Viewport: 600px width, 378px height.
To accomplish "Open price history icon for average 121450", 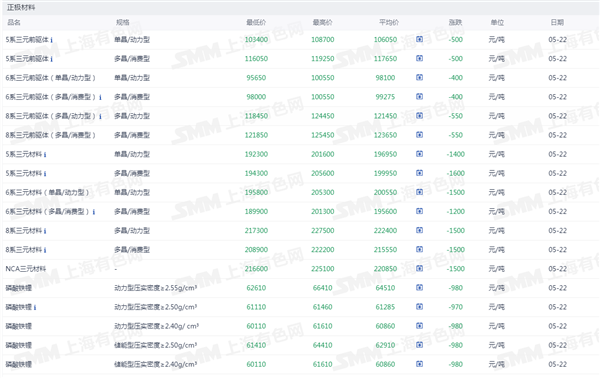I will tap(419, 116).
